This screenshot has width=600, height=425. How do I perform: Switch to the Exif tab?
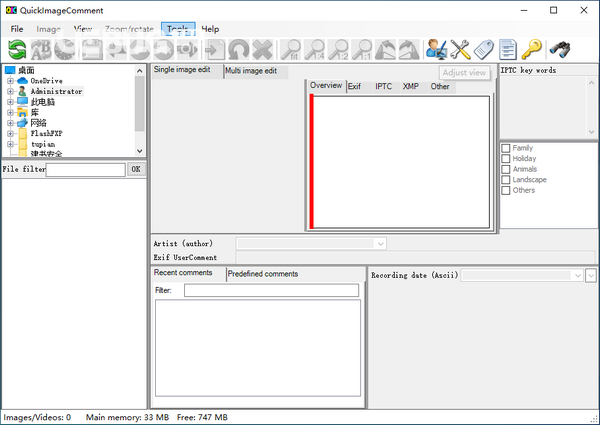pyautogui.click(x=354, y=86)
